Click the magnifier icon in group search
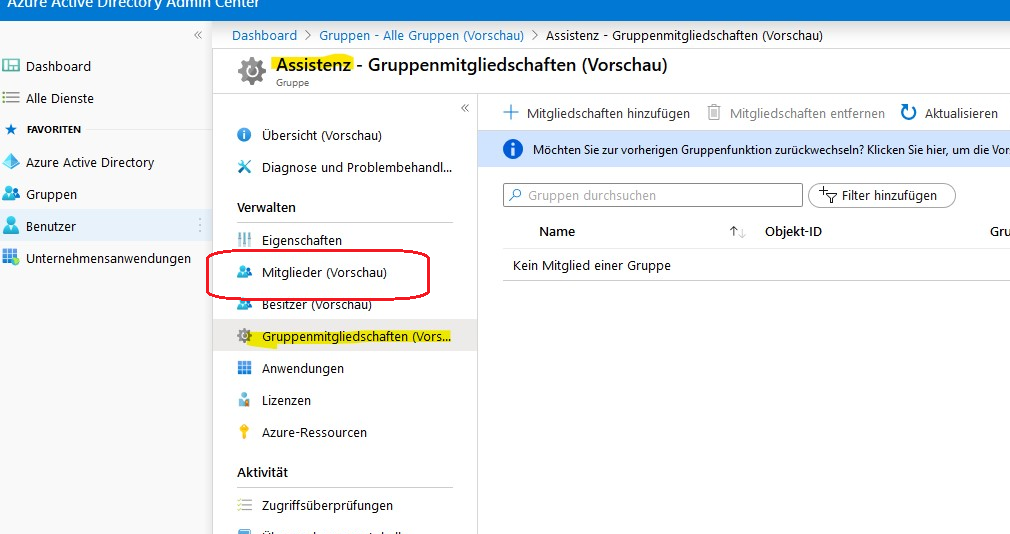The width and height of the screenshot is (1010, 534). [515, 195]
